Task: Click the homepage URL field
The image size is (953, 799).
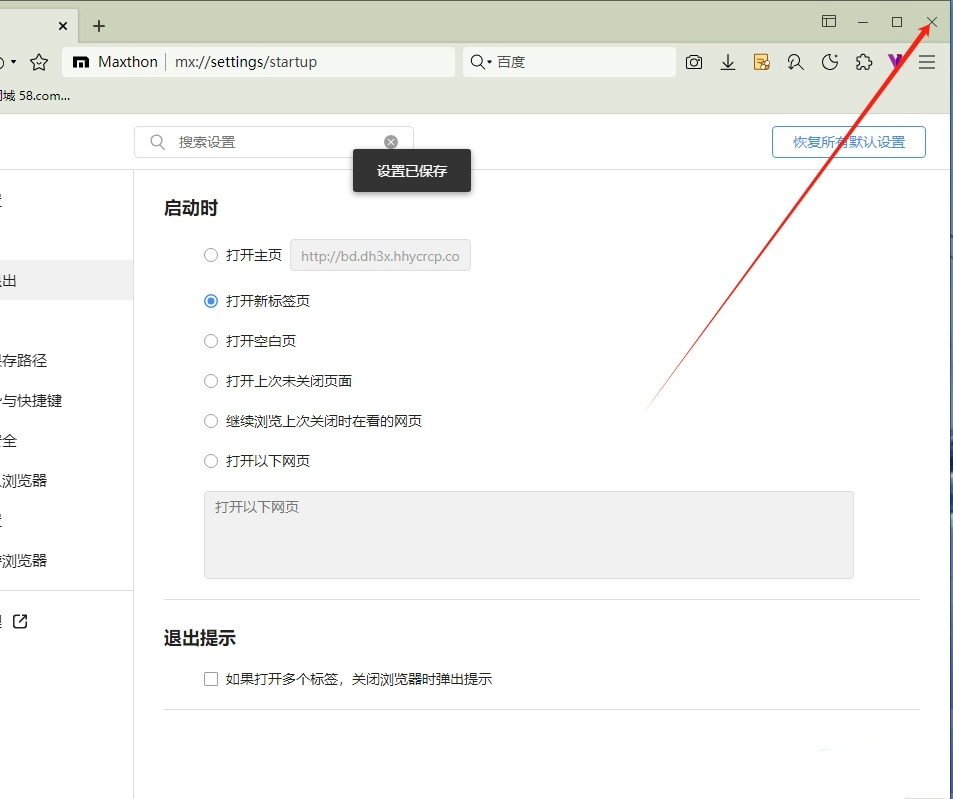Action: click(x=380, y=255)
